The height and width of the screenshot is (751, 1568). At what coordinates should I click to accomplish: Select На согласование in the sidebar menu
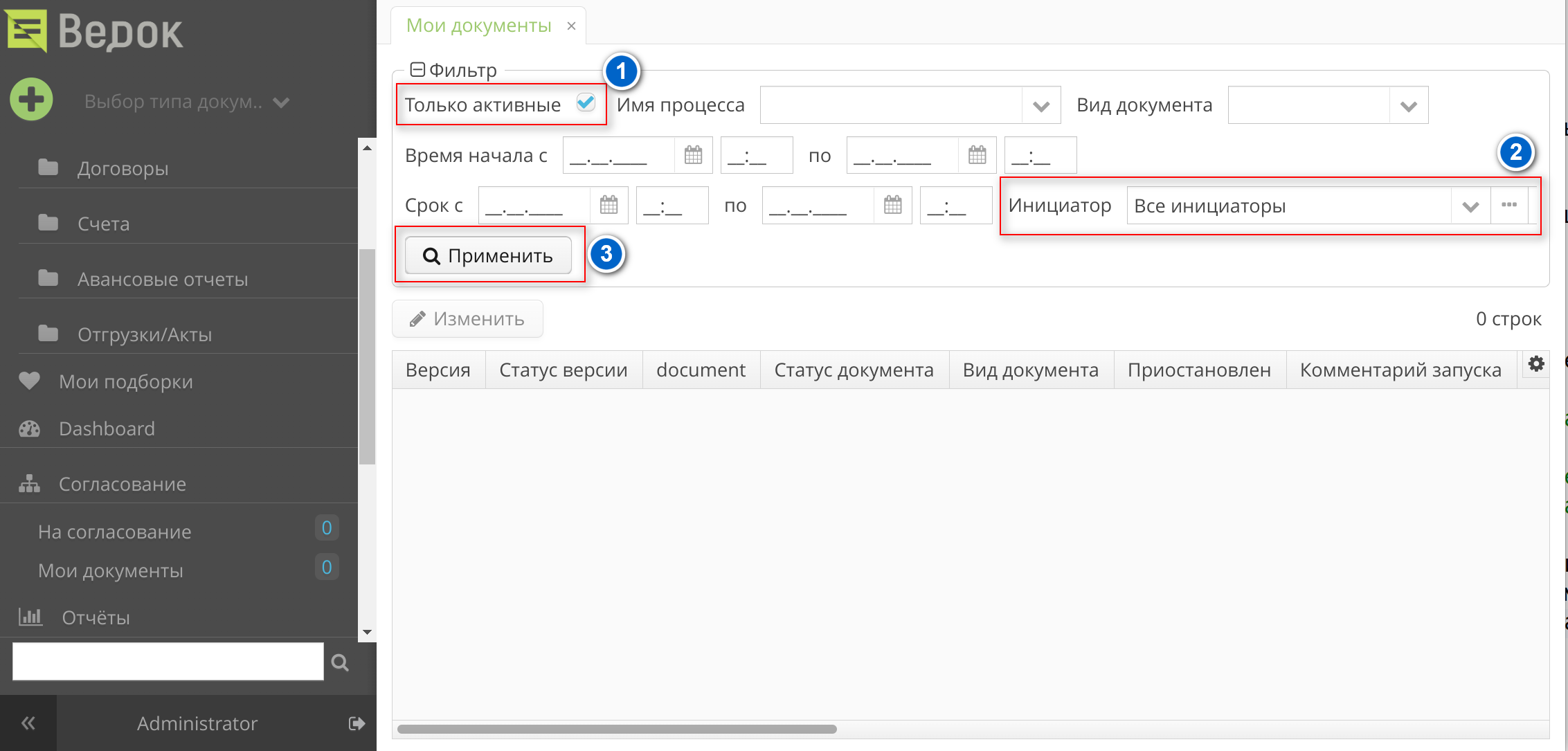click(x=114, y=532)
